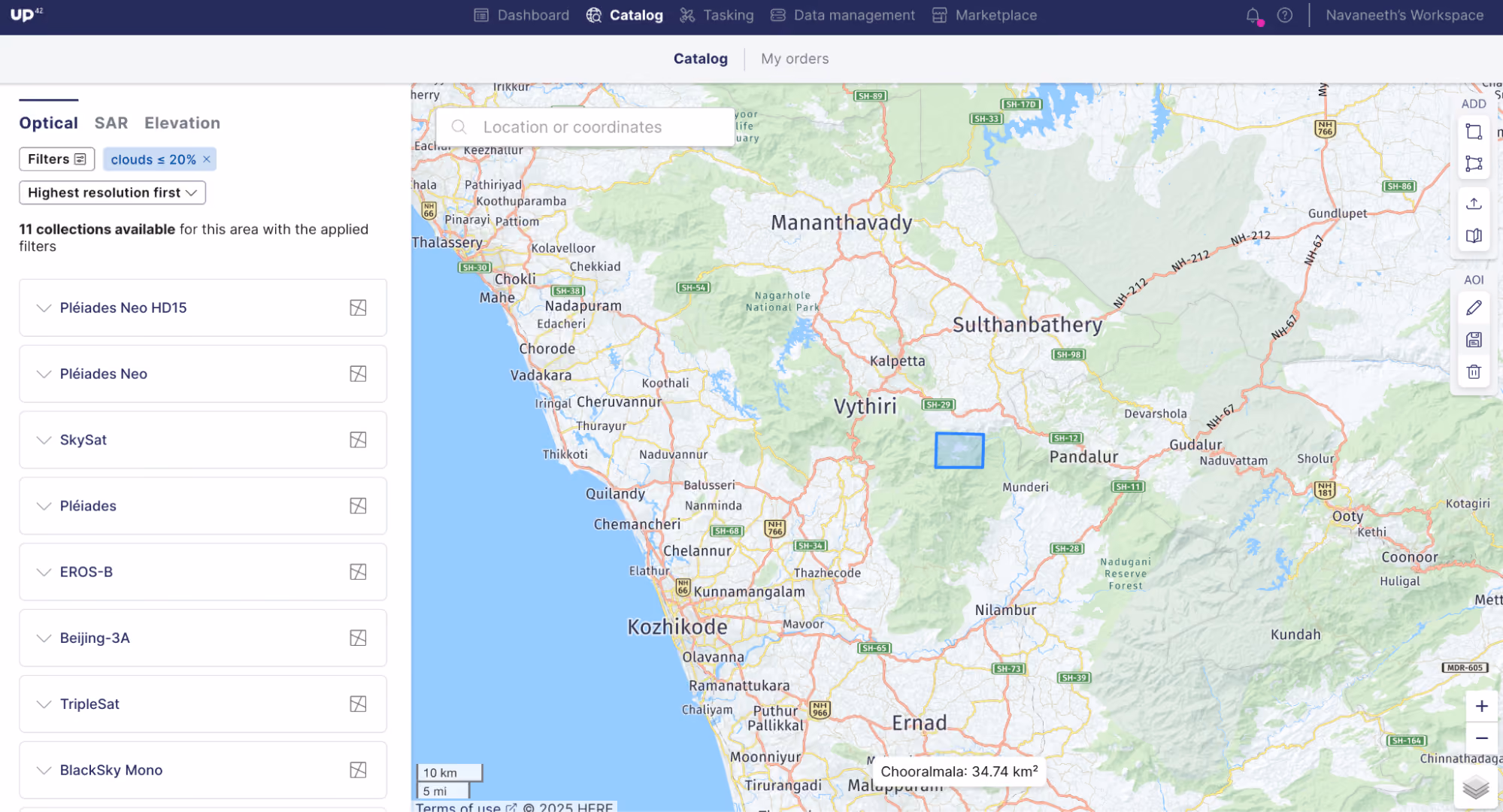Screen dimensions: 1503x812
Task: Open Highest resolution first sort dropdown
Action: 112,192
